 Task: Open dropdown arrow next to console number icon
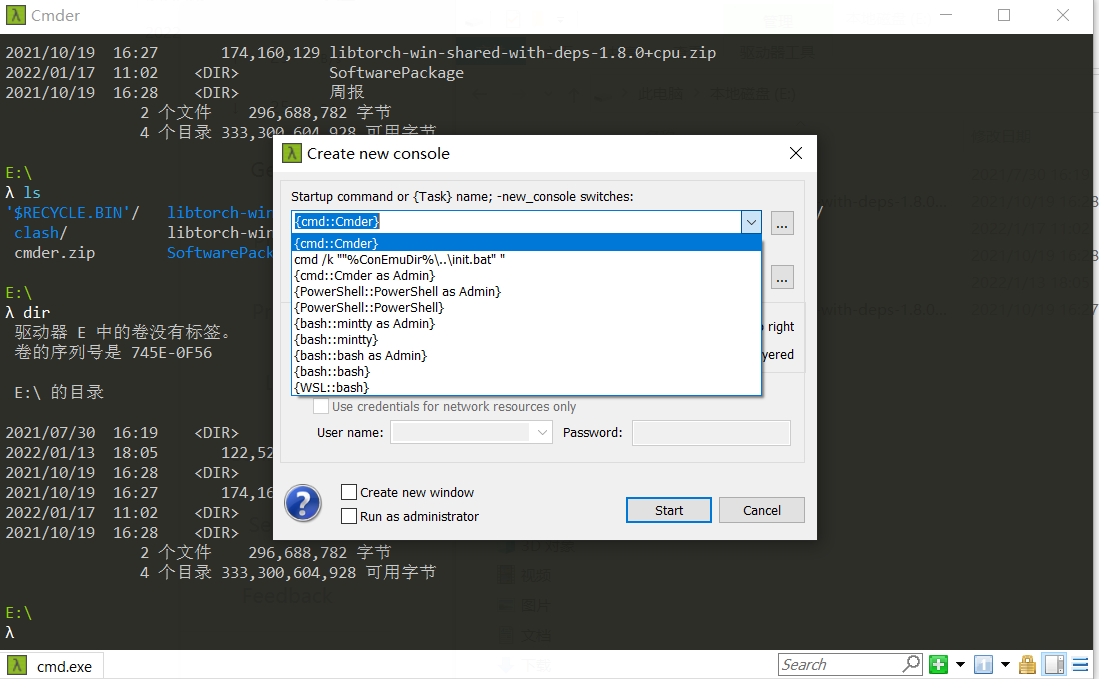(1005, 664)
